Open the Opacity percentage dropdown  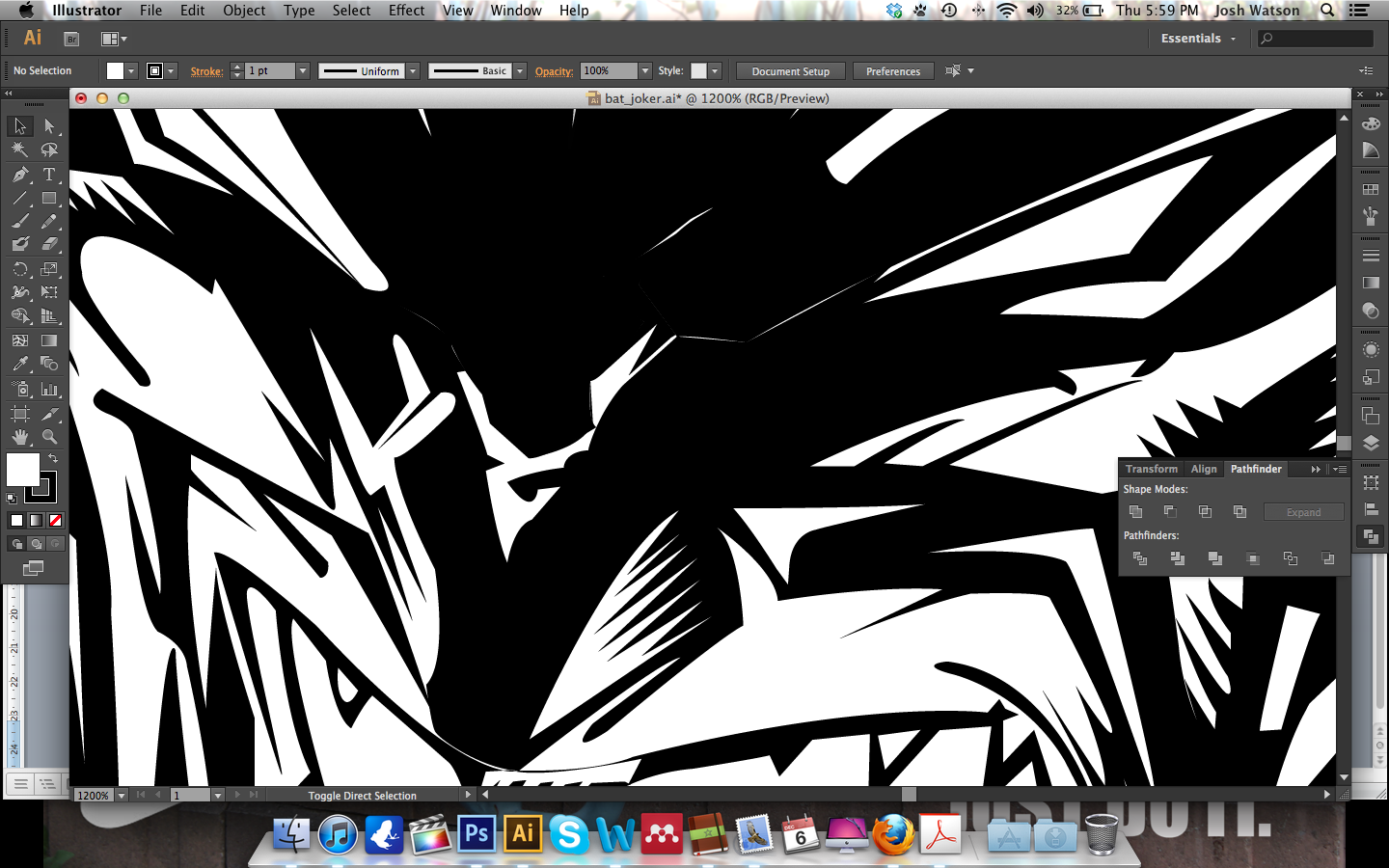645,71
